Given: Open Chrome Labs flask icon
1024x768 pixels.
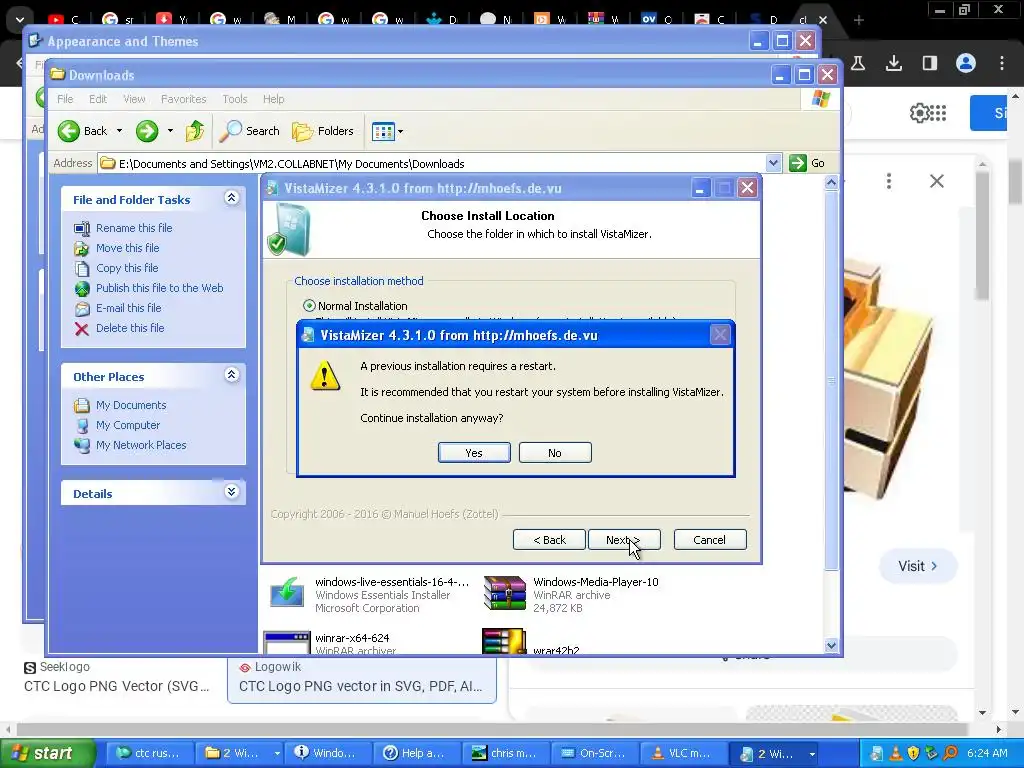Looking at the screenshot, I should point(858,63).
